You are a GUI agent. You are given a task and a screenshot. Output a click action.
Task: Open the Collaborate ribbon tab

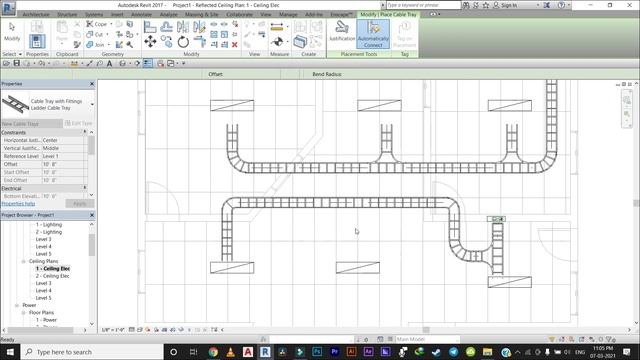tap(240, 14)
